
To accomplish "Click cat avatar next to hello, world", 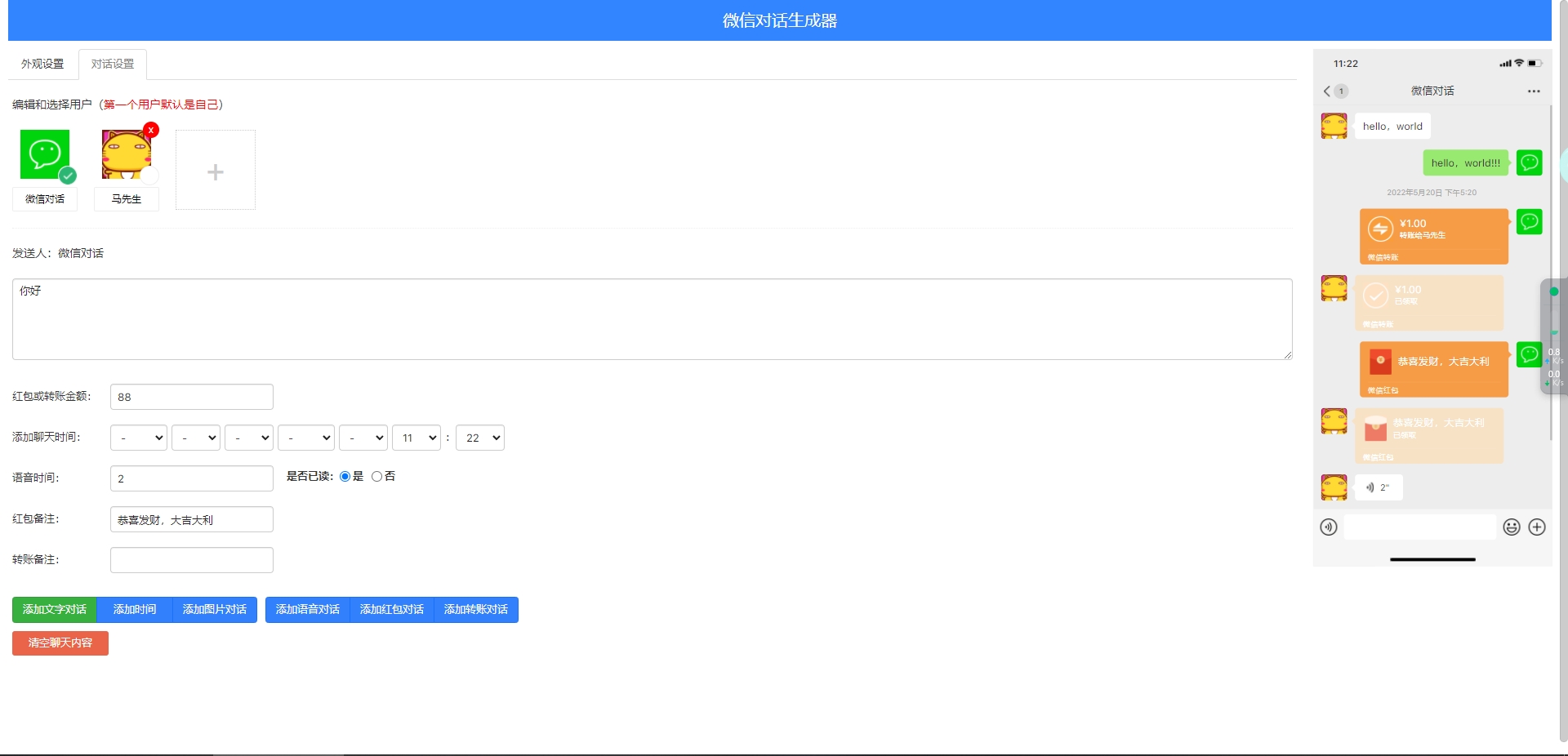I will (x=1334, y=126).
